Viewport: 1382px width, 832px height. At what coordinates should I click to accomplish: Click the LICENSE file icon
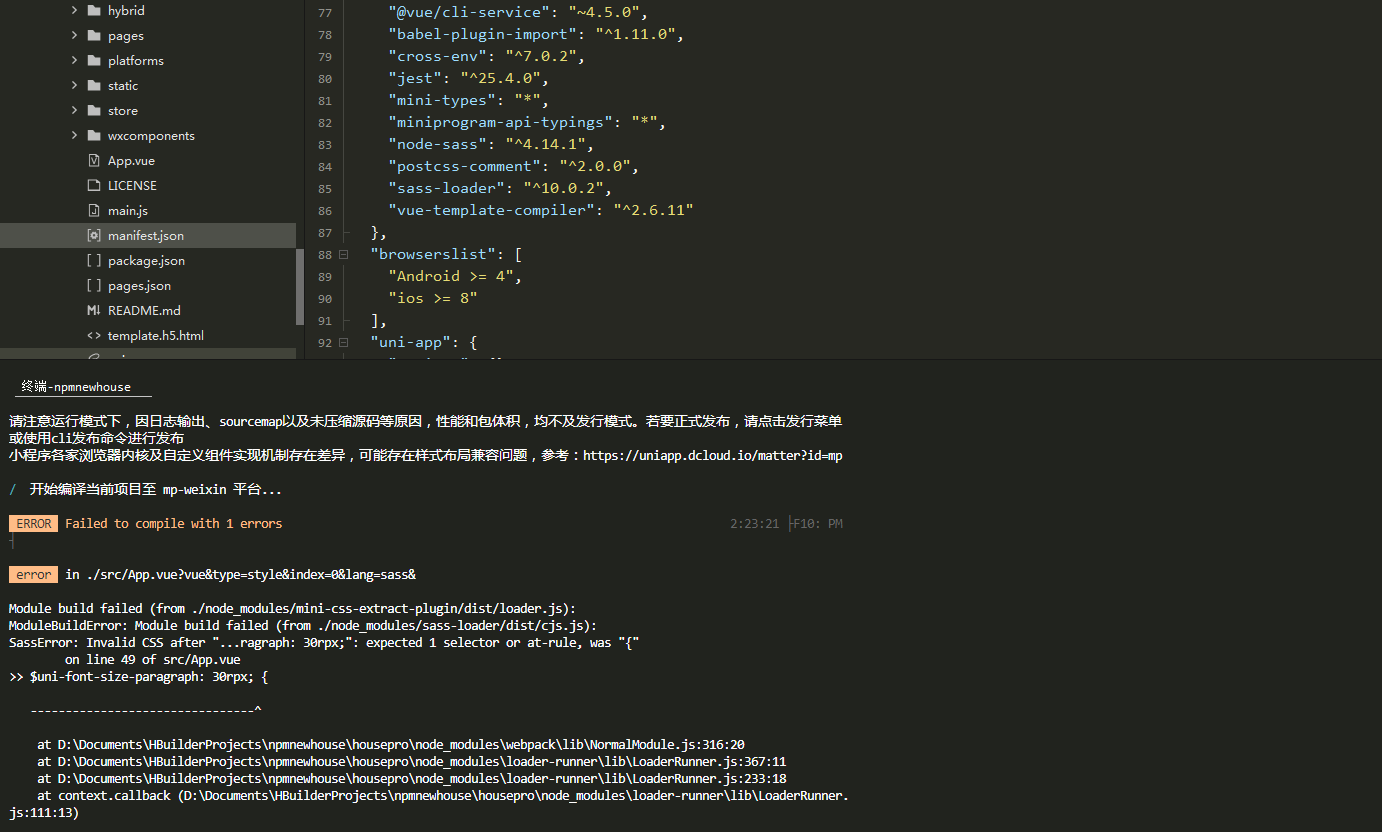click(94, 186)
